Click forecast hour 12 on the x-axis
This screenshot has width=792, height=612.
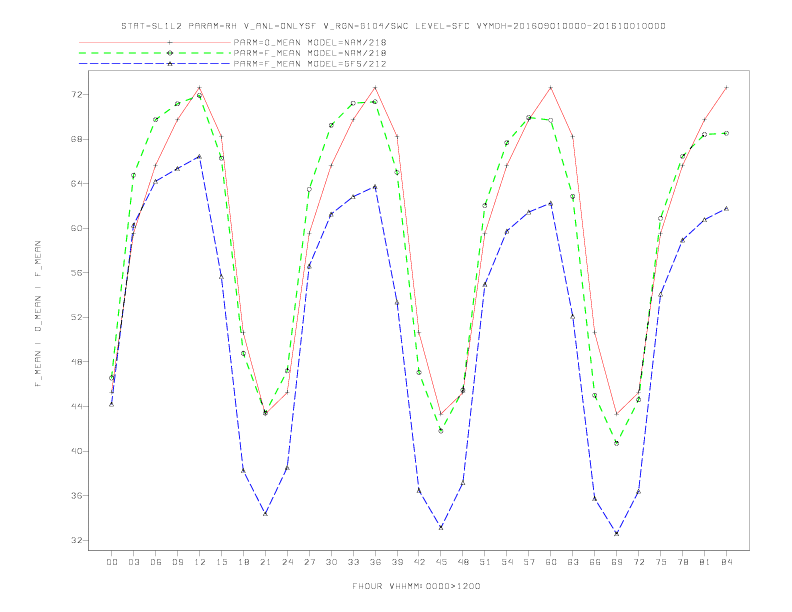click(200, 562)
